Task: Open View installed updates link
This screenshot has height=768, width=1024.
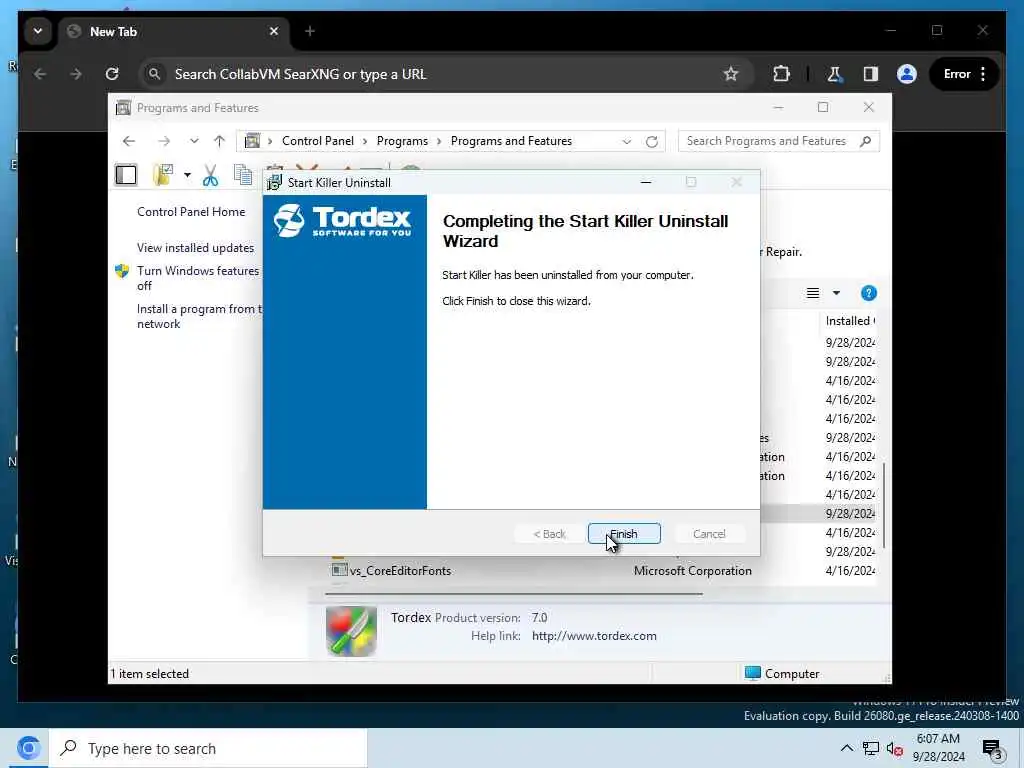Action: click(x=195, y=248)
